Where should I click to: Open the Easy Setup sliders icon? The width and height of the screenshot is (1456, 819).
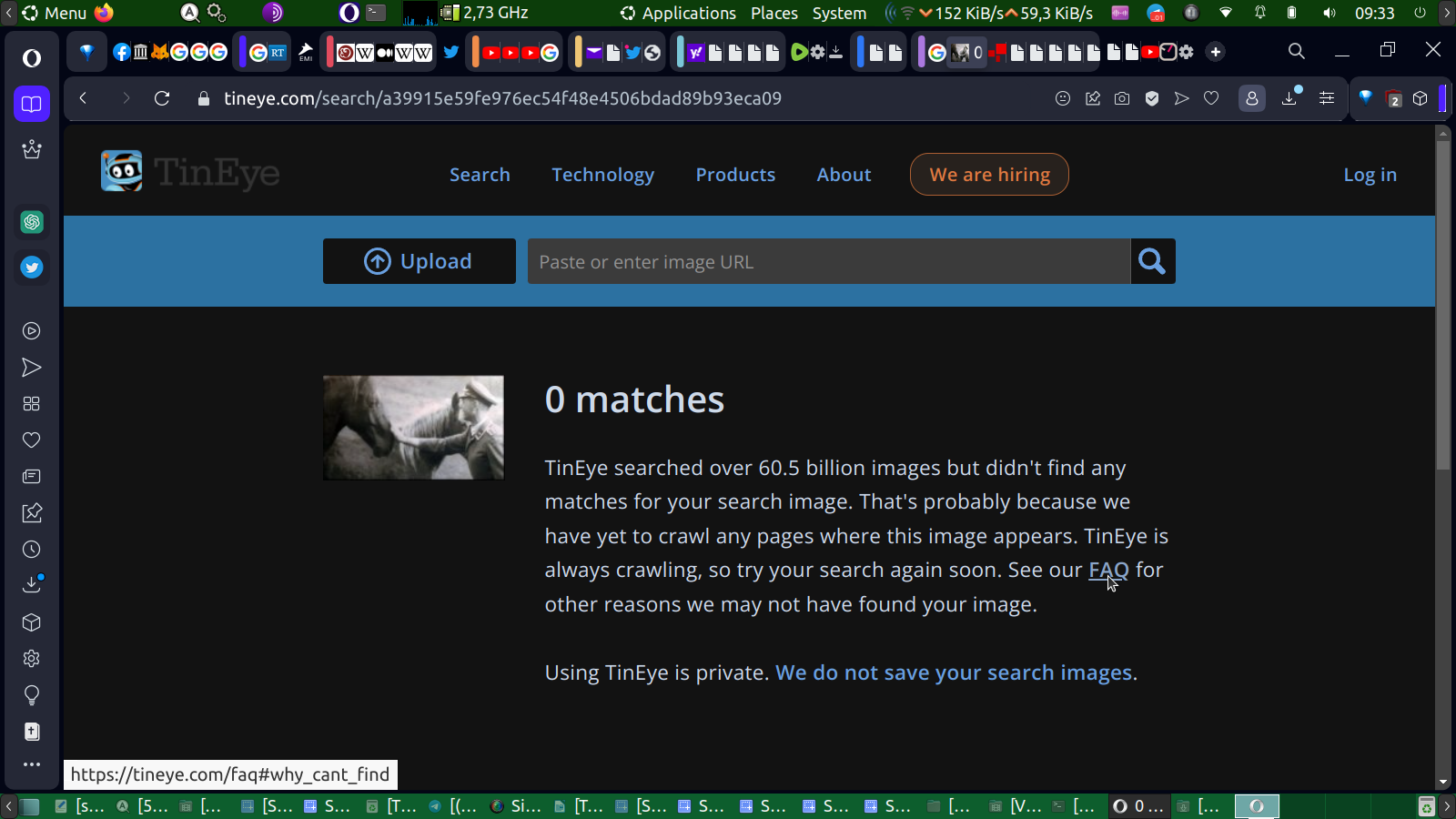1327,98
